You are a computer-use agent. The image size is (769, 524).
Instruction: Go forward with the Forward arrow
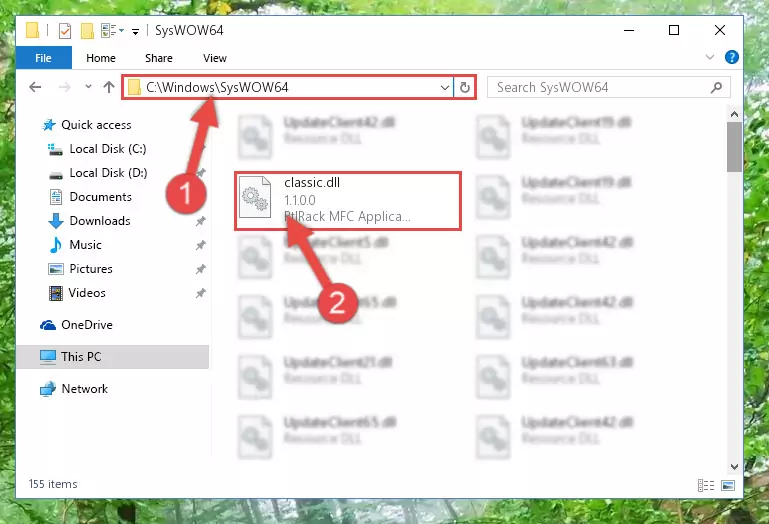[x=64, y=87]
